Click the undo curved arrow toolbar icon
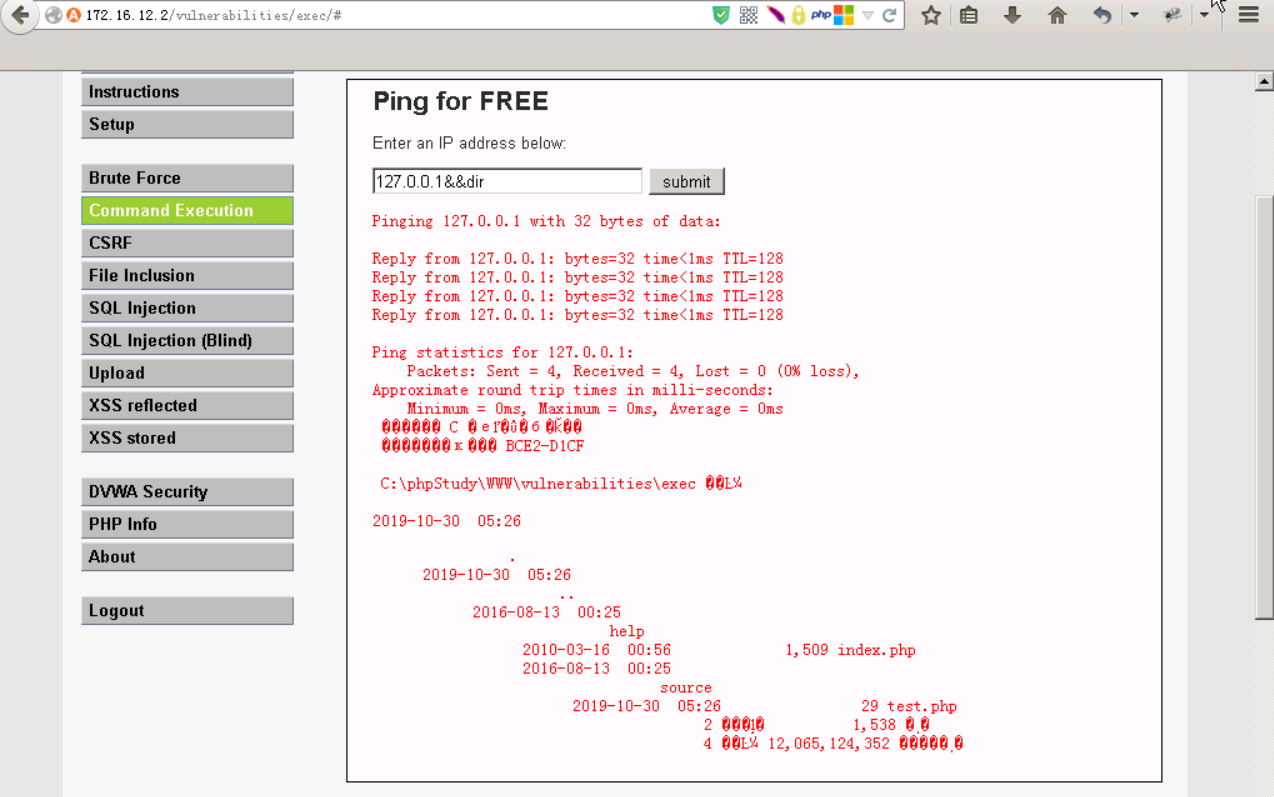Image resolution: width=1274 pixels, height=797 pixels. coord(1102,15)
